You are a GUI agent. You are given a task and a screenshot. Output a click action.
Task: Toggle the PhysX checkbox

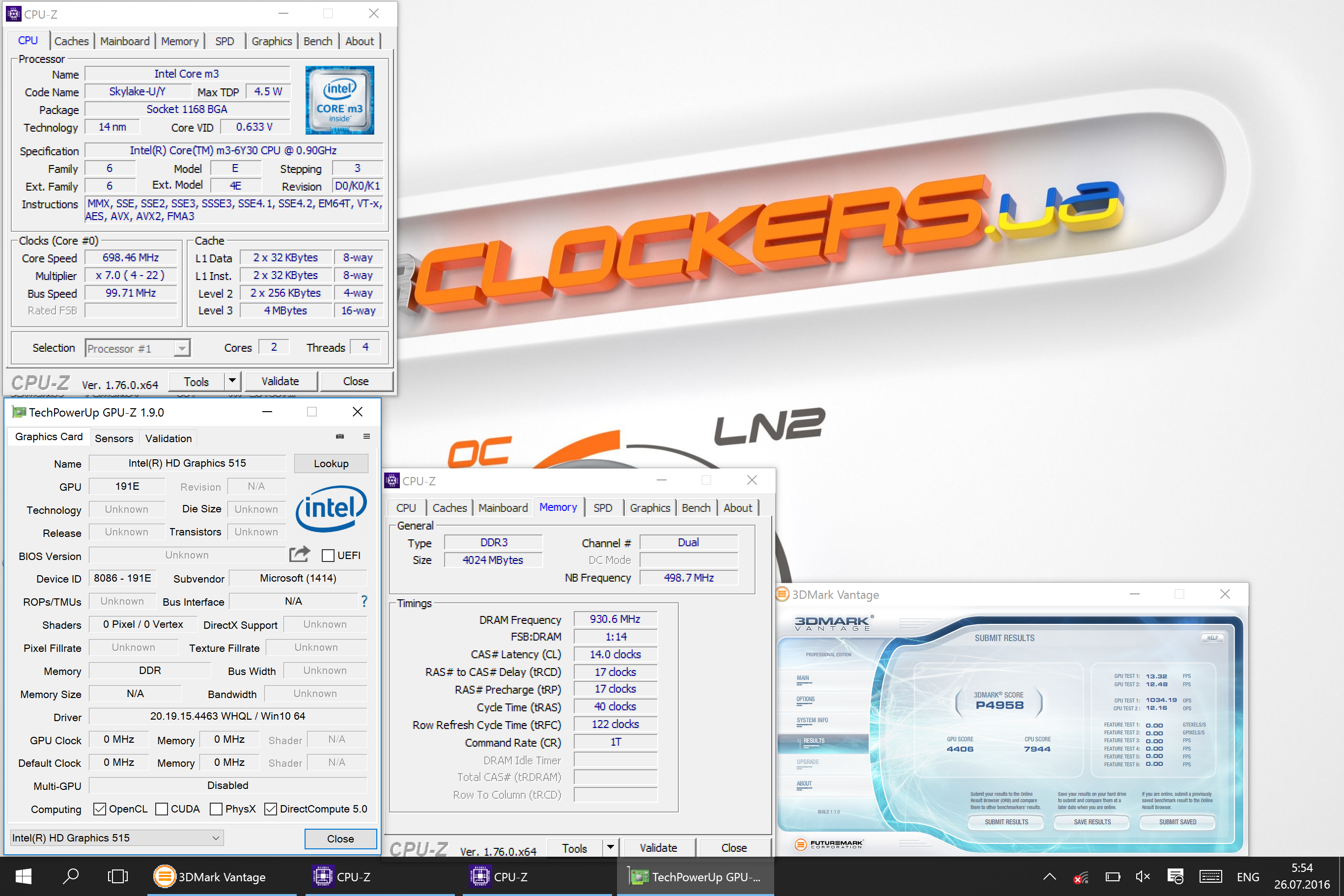216,809
